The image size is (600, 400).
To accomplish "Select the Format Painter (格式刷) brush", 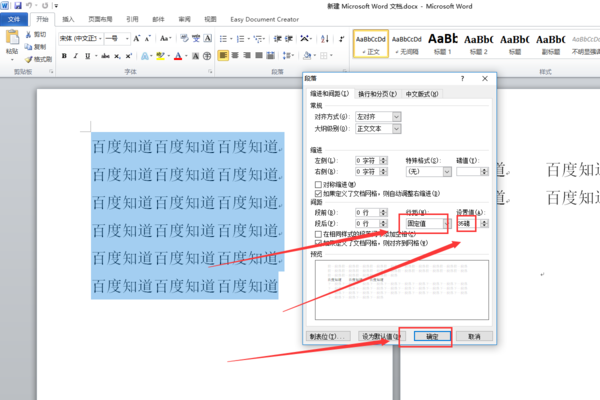I will (29, 59).
